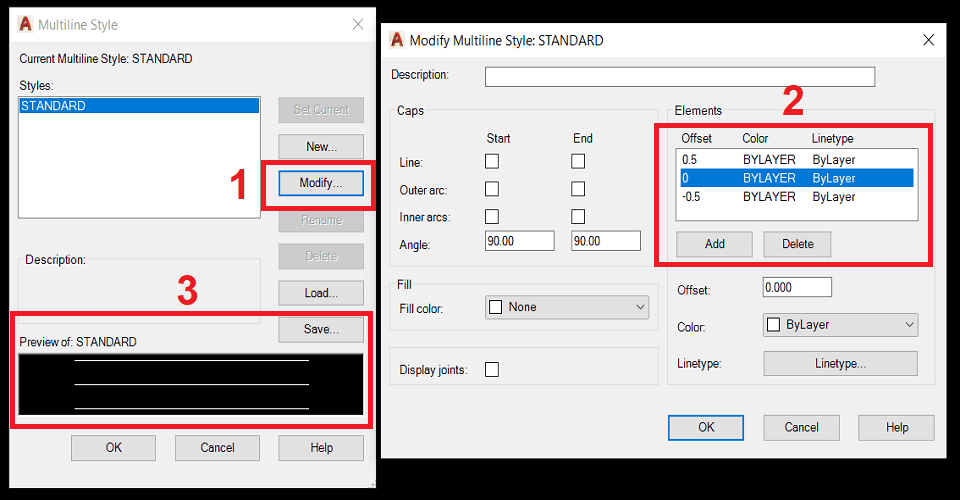Click the Description input field in Modify dialog

click(x=680, y=77)
